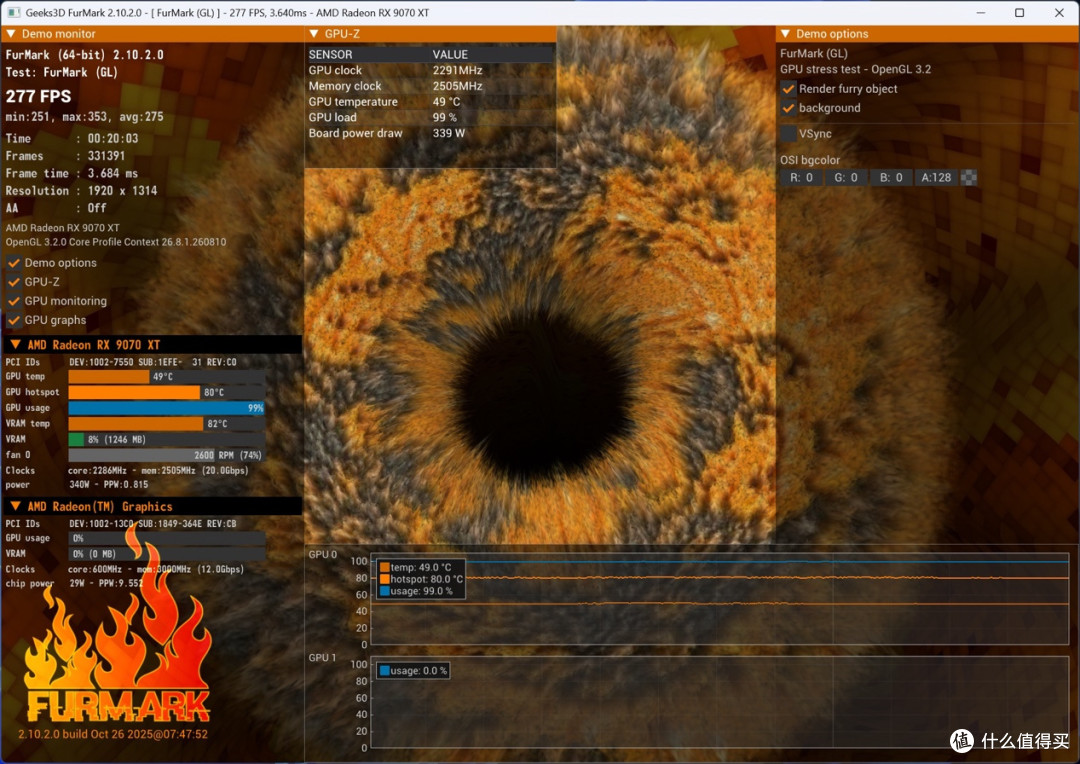Click the OSI bgcolor A:128 field
This screenshot has width=1080, height=764.
point(936,178)
